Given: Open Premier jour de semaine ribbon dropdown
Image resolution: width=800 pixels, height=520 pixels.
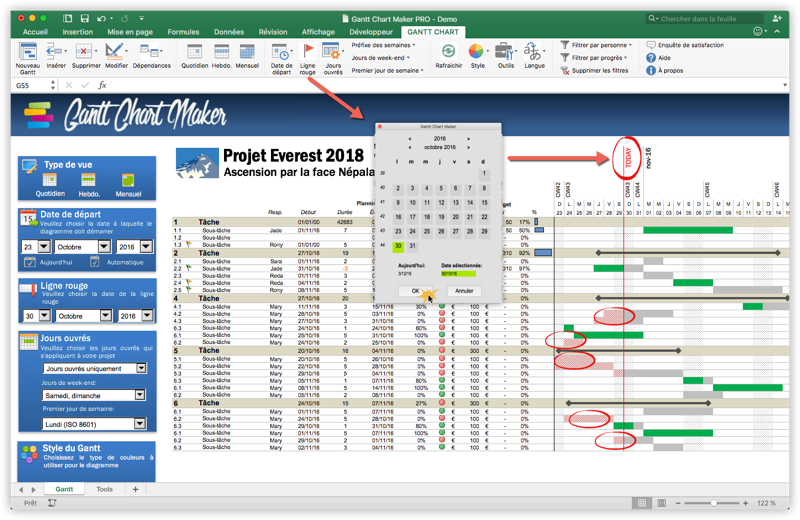Looking at the screenshot, I should pyautogui.click(x=388, y=70).
